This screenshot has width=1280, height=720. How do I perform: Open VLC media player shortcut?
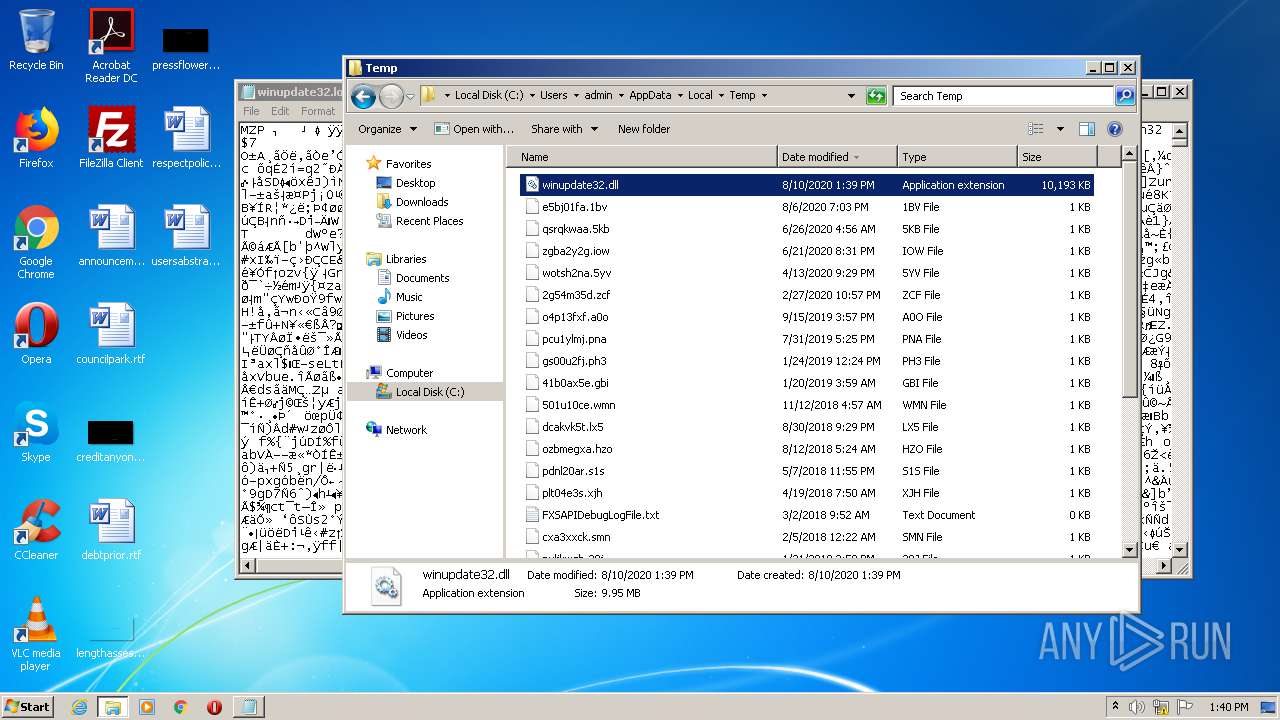coord(36,634)
